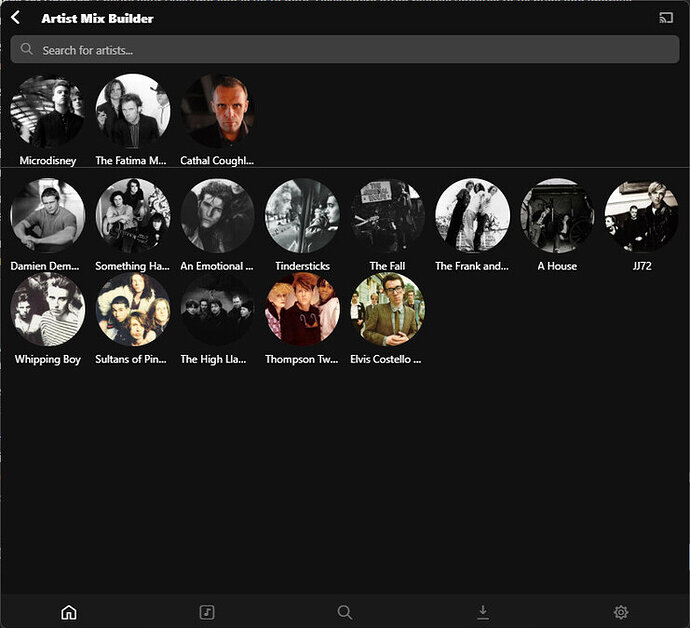Select The Fatima Mansions artist photo

point(132,111)
